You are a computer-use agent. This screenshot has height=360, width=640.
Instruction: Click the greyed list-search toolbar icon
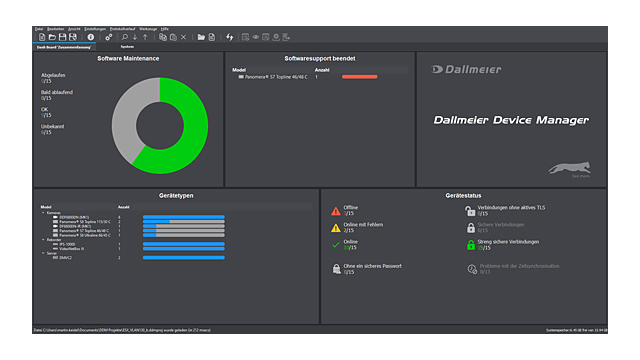click(245, 37)
